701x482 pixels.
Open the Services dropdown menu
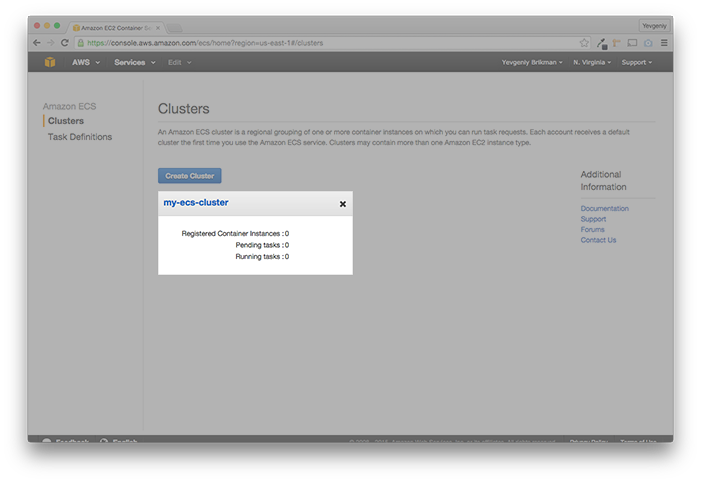pyautogui.click(x=135, y=62)
